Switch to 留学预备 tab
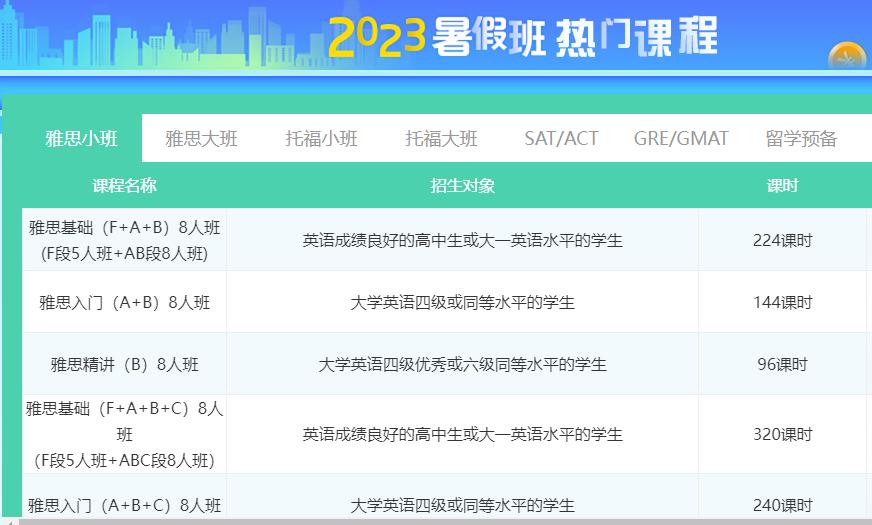This screenshot has height=525, width=872. point(801,138)
